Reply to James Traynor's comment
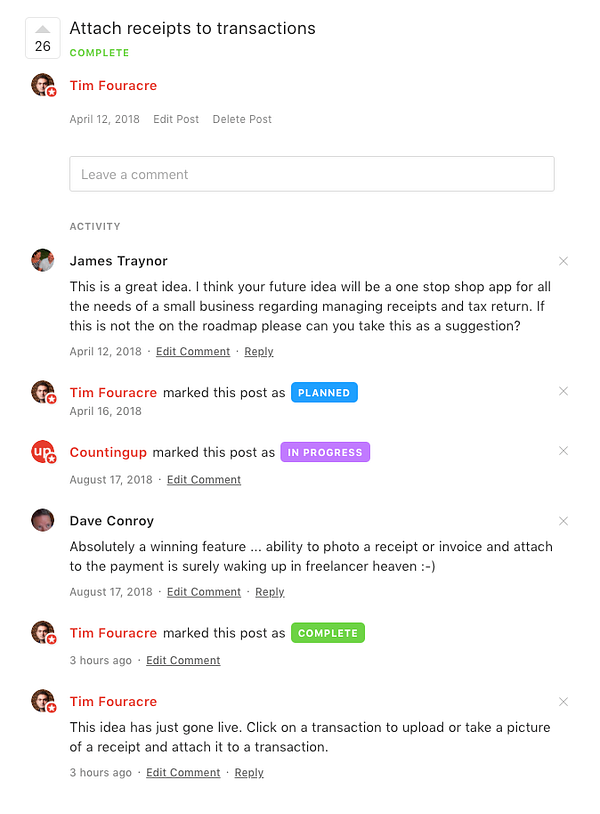The width and height of the screenshot is (600, 814). 259,352
